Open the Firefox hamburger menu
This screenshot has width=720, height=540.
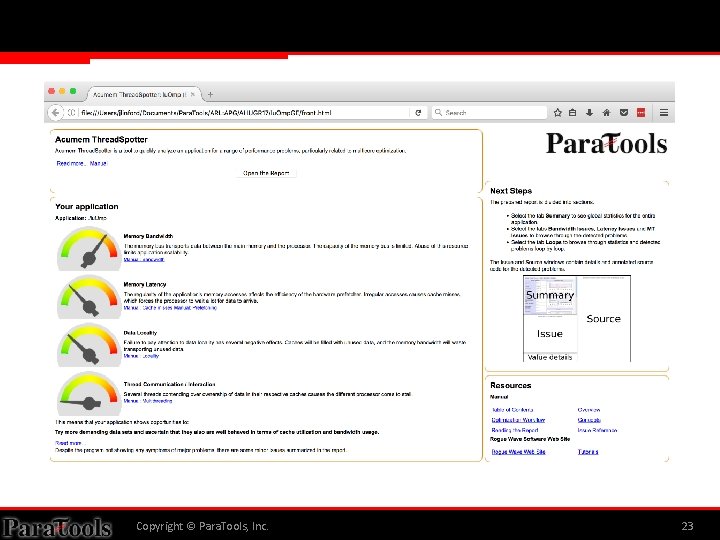[x=664, y=112]
